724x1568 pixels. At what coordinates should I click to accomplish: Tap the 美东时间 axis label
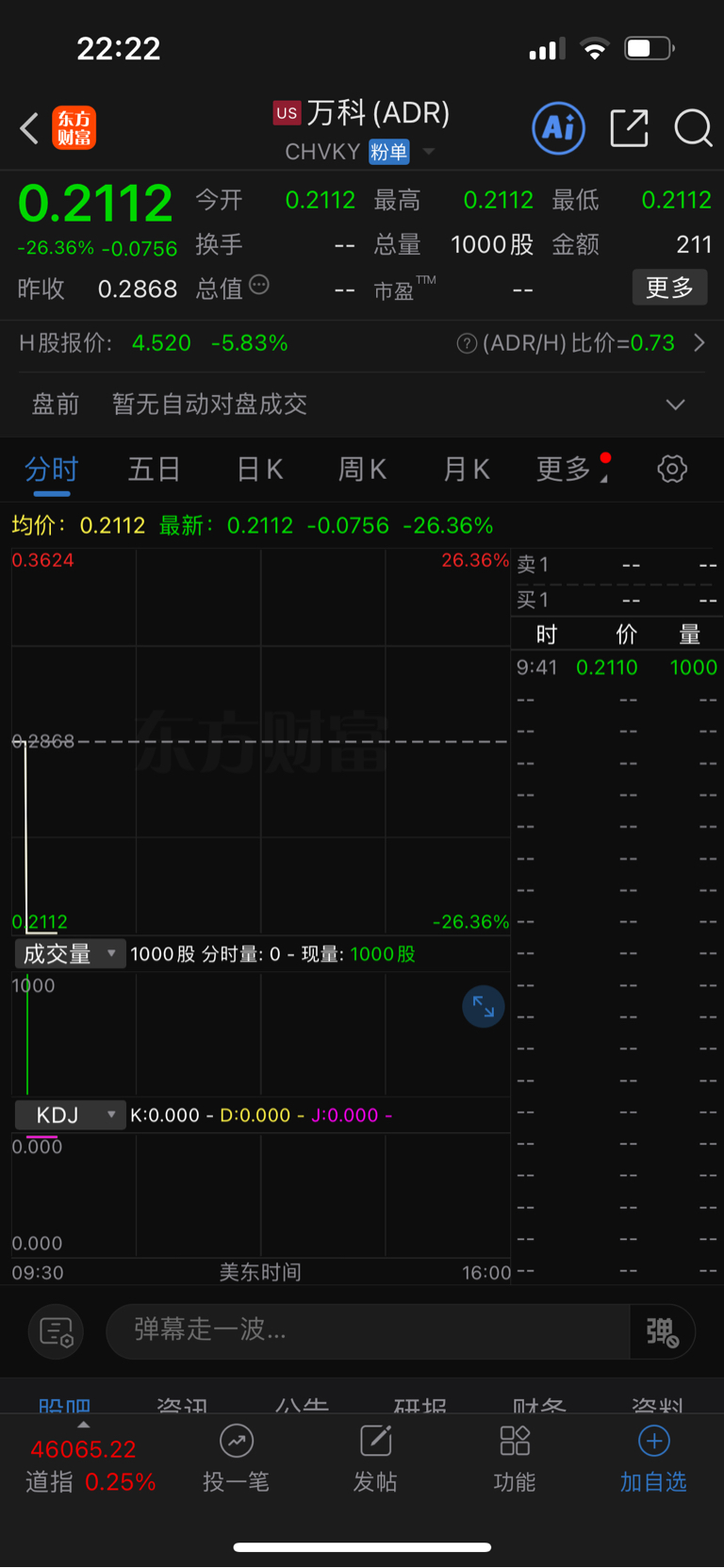260,1273
